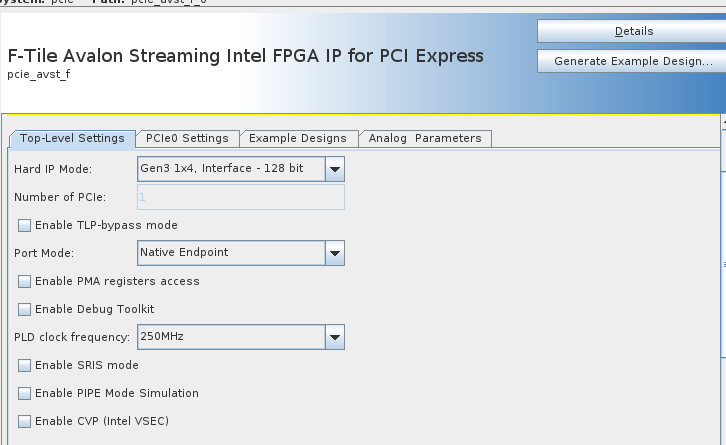The image size is (726, 445).
Task: Switch to Top-Level Settings tab
Action: [72, 138]
